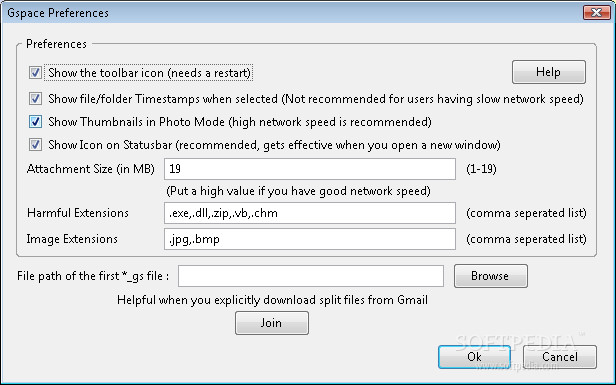Close the Gspace Preferences window
Viewport: 616px width, 385px height.
tap(596, 13)
